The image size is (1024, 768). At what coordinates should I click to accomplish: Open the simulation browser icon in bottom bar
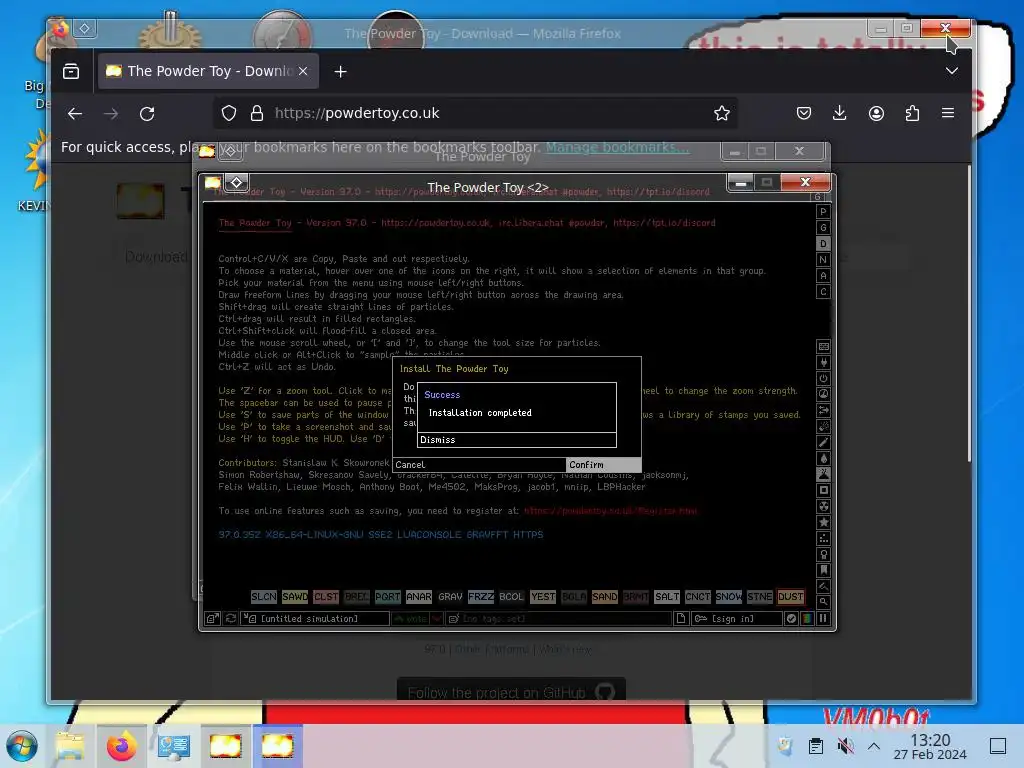tap(213, 618)
